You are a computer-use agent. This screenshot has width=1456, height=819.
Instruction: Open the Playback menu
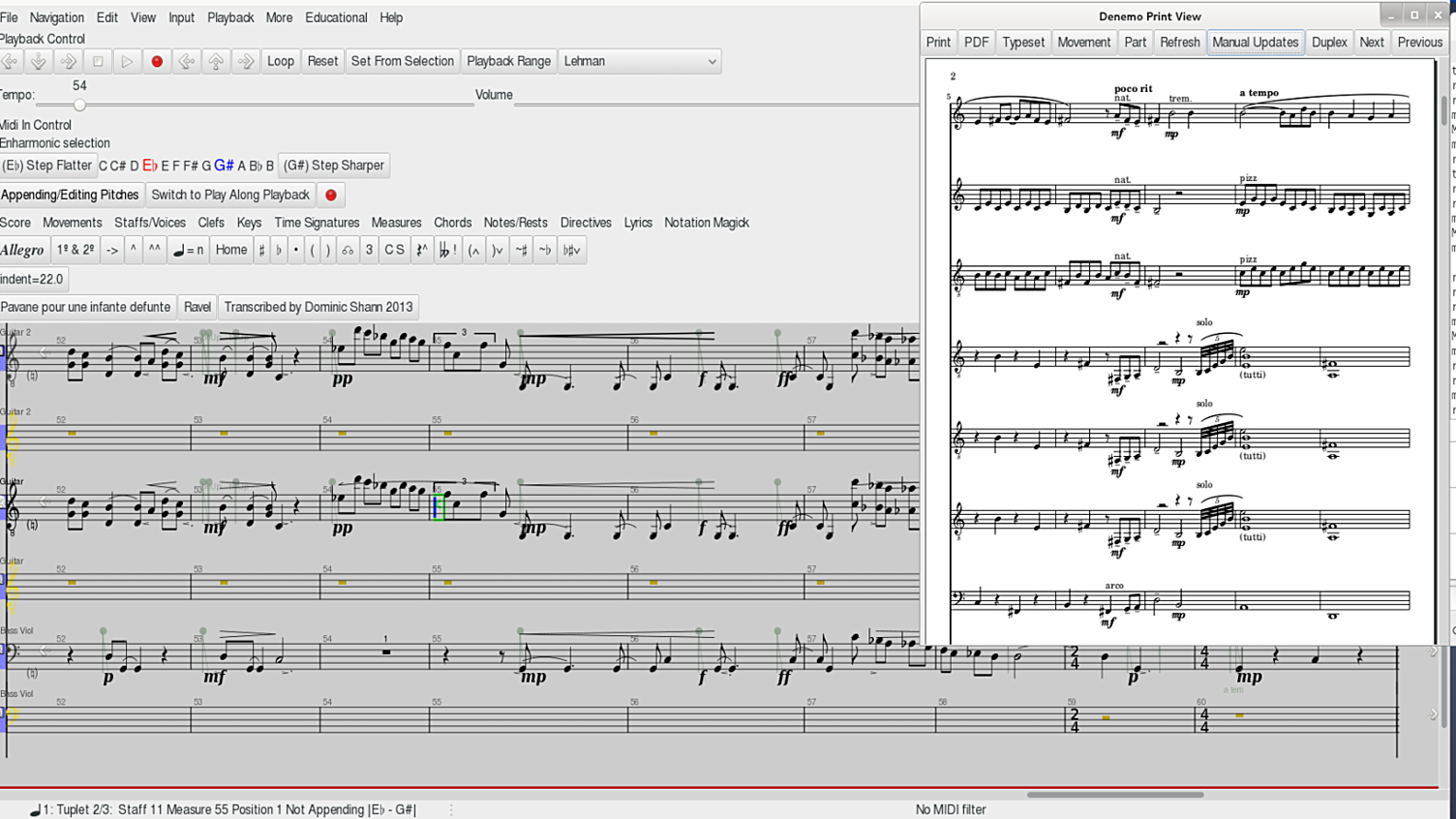point(230,17)
